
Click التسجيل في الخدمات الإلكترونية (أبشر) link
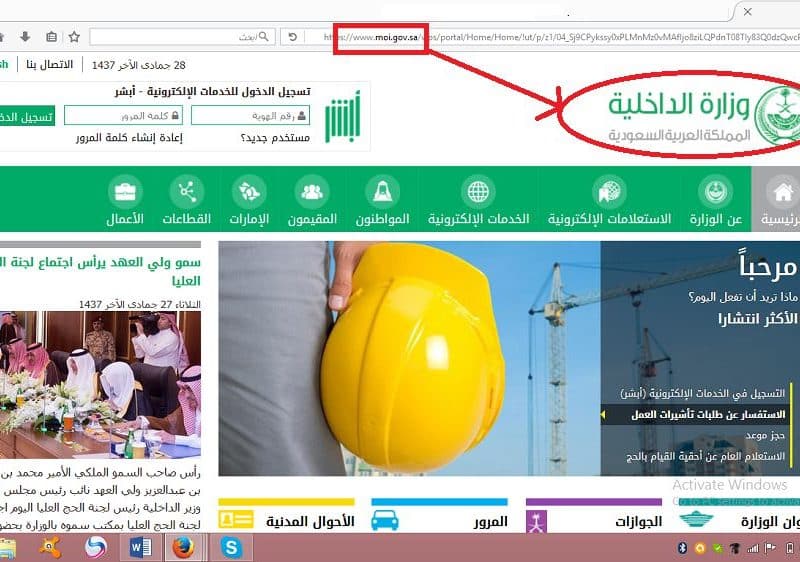pyautogui.click(x=703, y=393)
